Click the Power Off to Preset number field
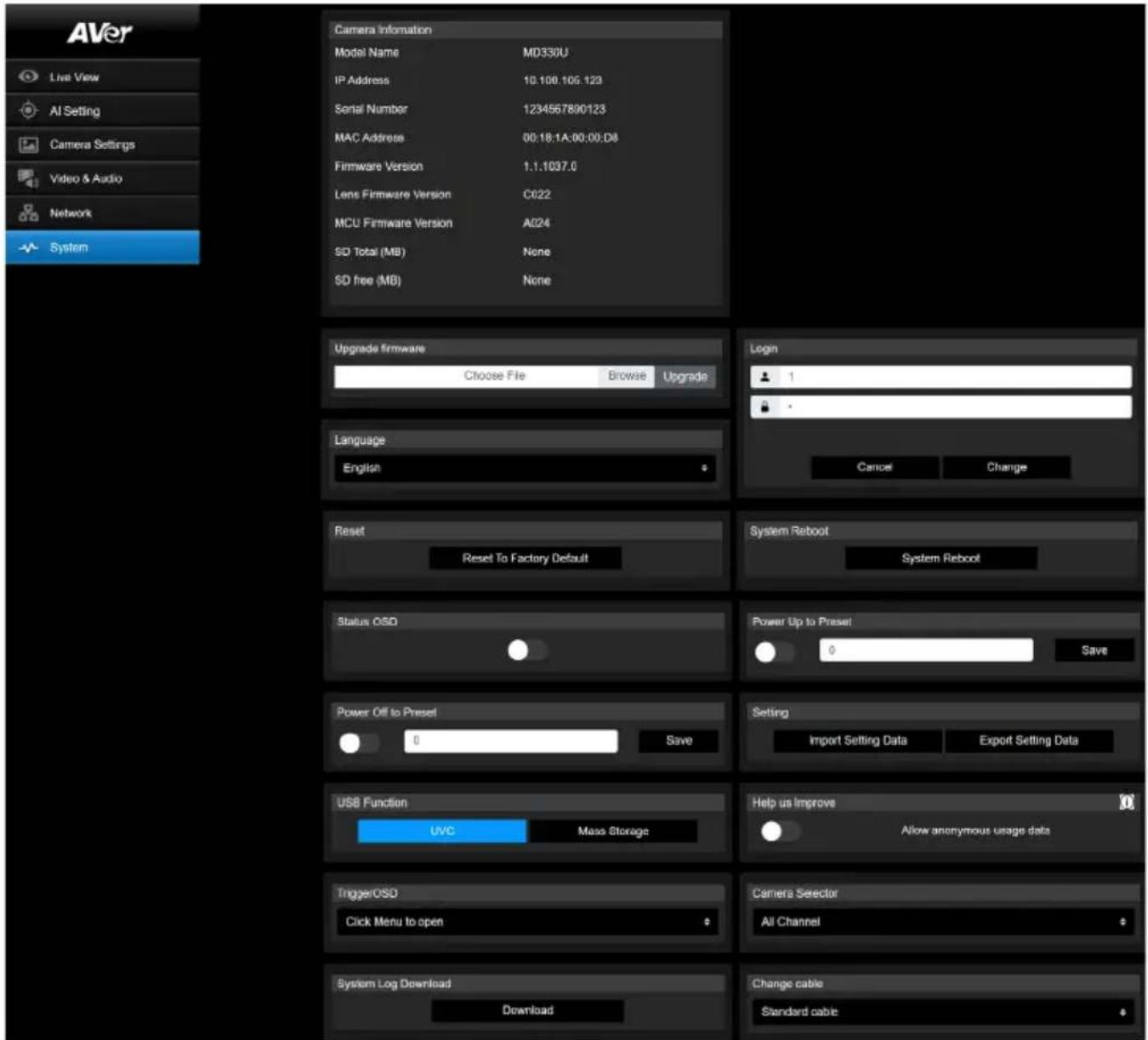 pos(511,741)
